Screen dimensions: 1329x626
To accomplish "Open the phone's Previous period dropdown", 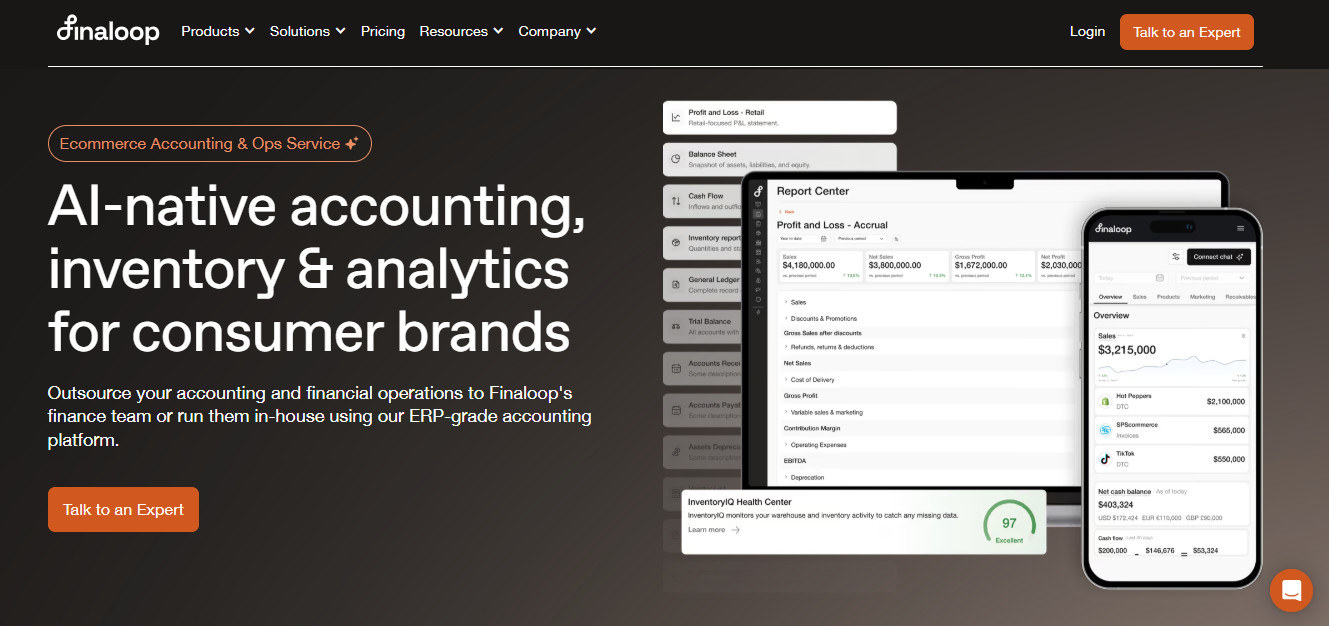I will point(1211,278).
